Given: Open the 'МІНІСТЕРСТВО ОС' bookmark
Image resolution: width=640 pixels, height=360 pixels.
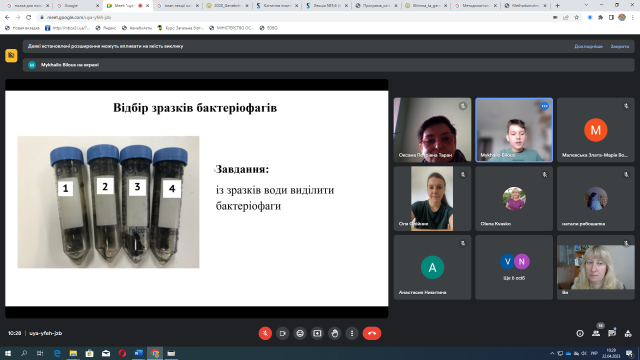Looking at the screenshot, I should (231, 28).
